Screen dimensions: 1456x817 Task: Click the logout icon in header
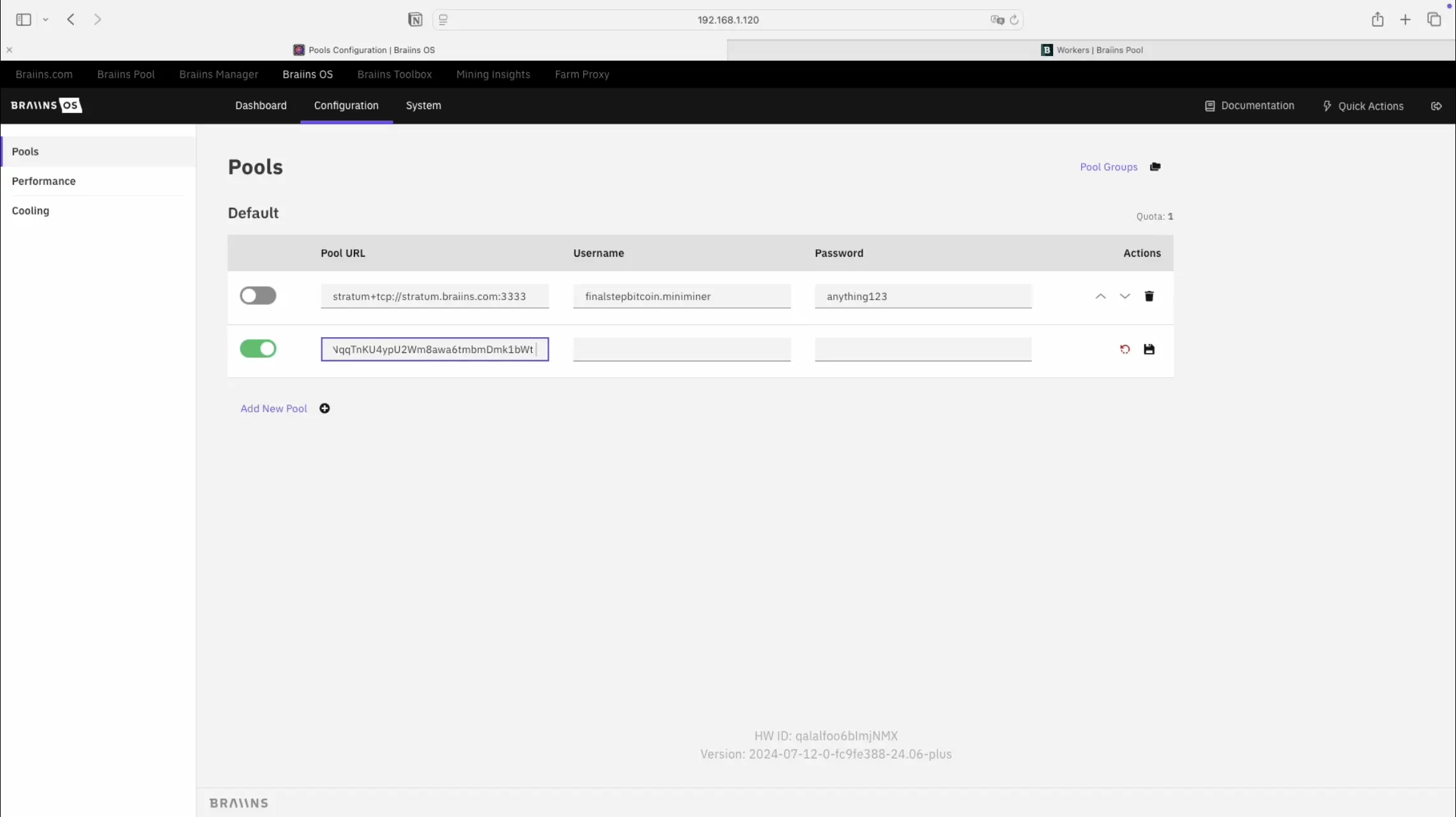coord(1436,106)
